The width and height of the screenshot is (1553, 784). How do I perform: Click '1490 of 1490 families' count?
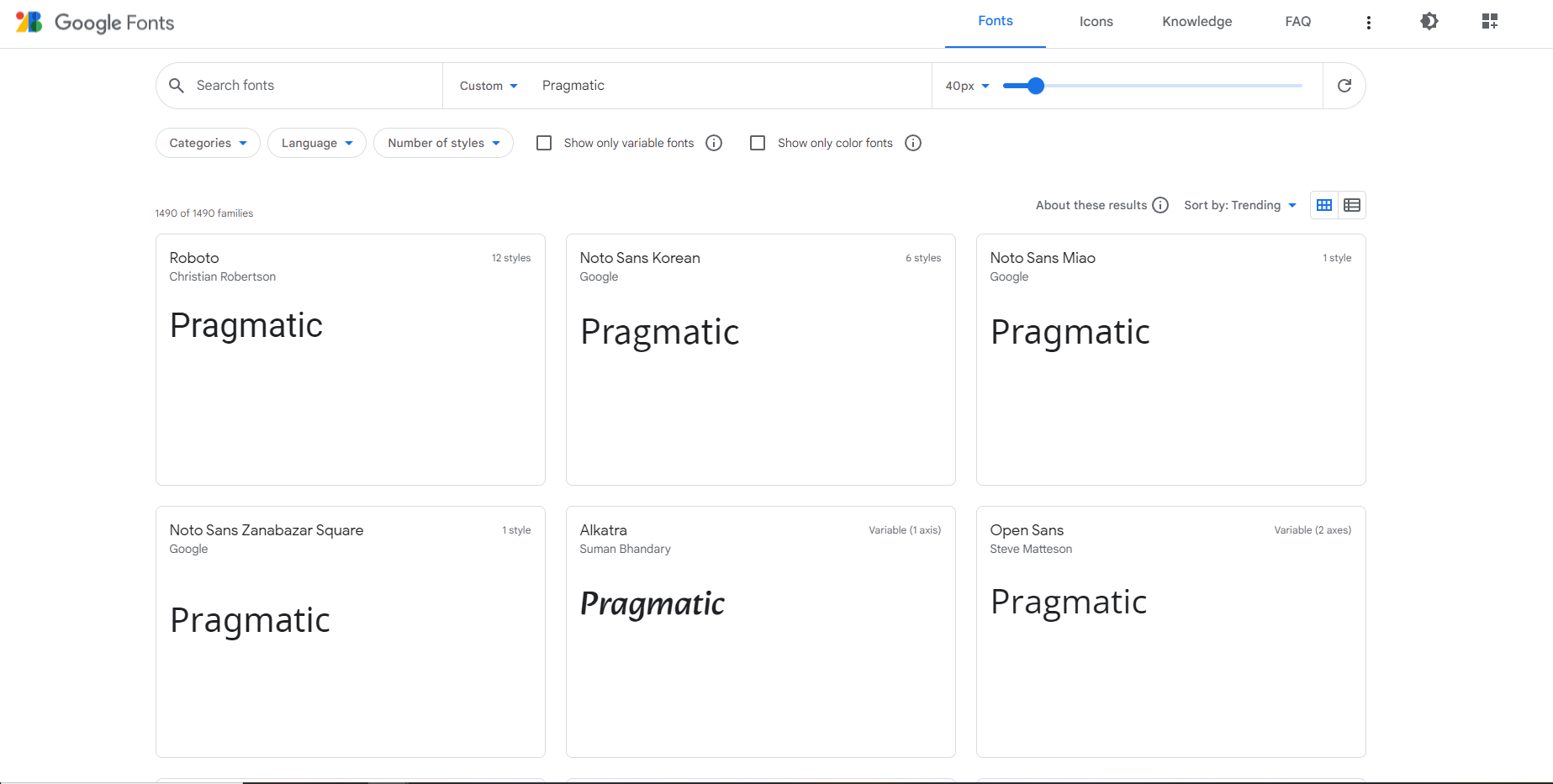click(204, 213)
